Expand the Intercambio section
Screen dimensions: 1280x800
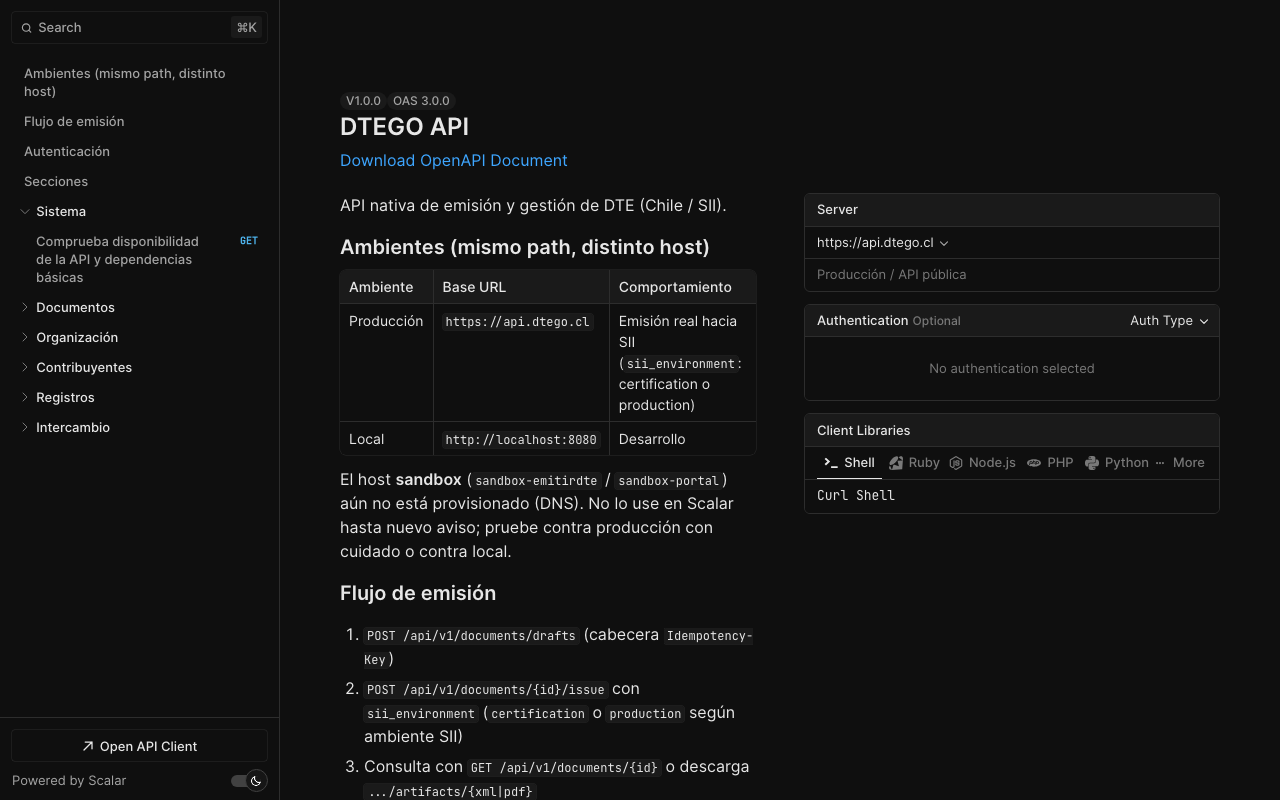click(x=25, y=427)
